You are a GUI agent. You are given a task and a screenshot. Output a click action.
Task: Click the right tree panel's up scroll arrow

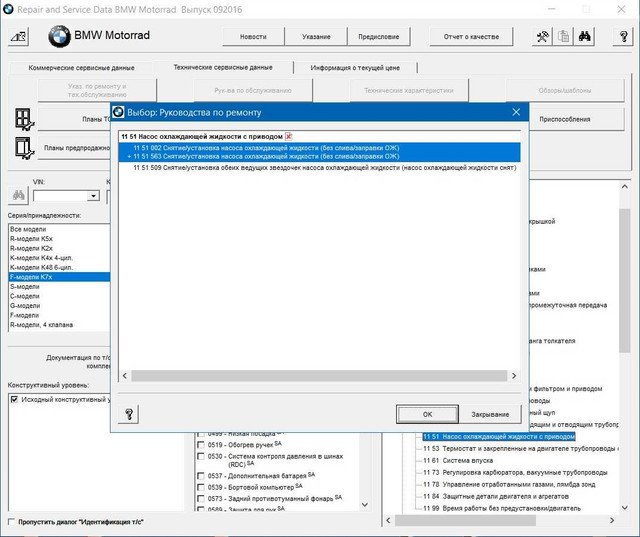point(624,186)
